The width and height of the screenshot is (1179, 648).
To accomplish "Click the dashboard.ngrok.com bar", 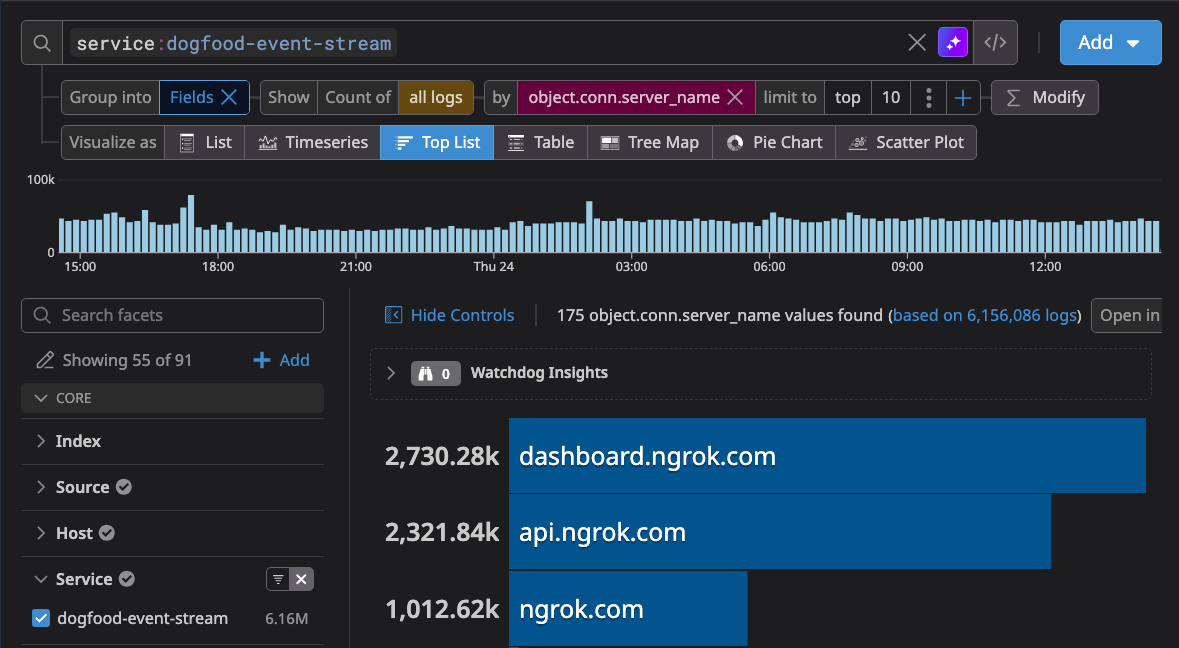I will point(826,456).
